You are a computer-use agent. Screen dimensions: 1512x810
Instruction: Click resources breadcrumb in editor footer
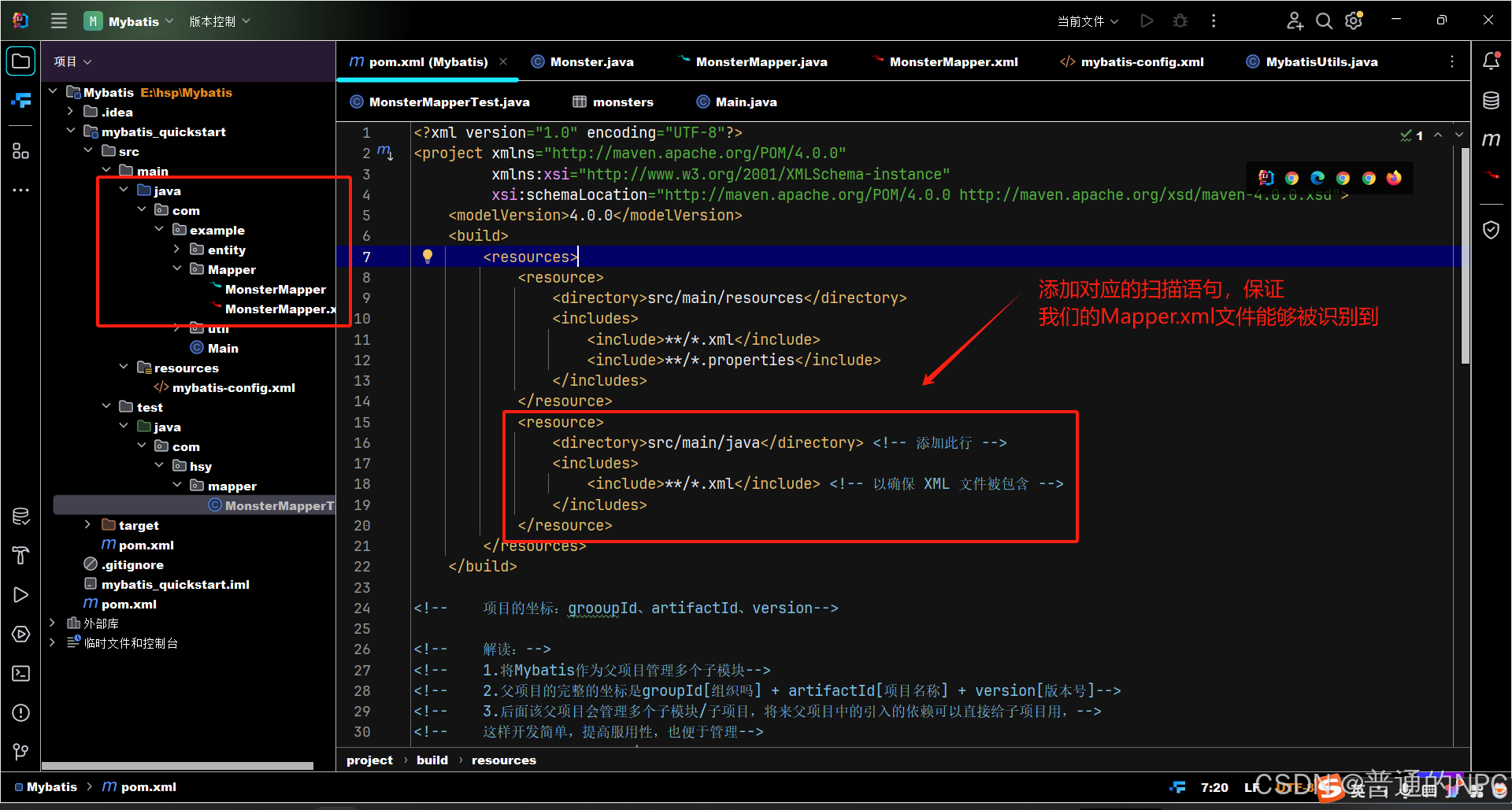[504, 760]
